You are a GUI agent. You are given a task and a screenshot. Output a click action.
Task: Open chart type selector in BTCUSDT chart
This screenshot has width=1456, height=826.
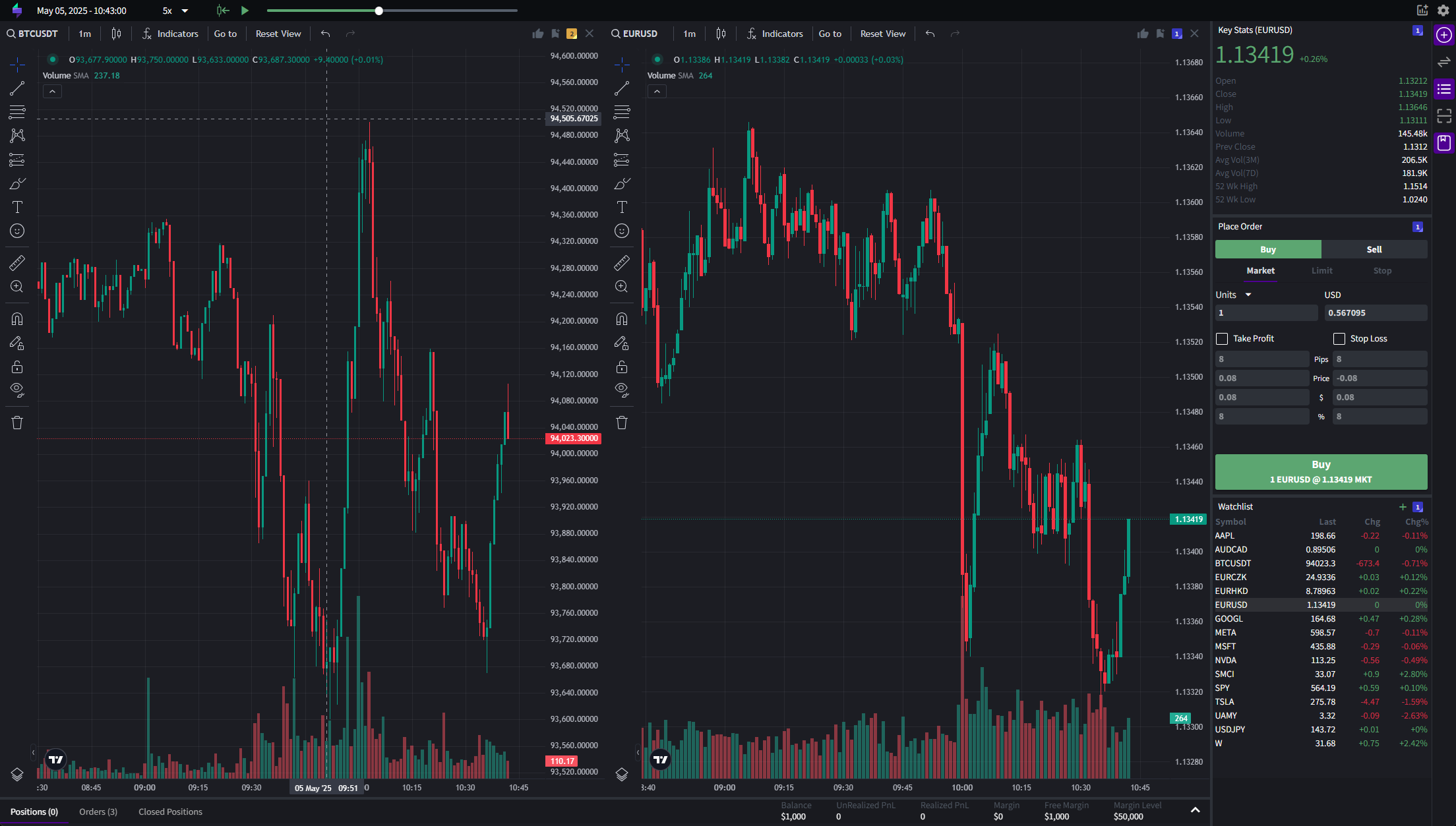(x=116, y=34)
